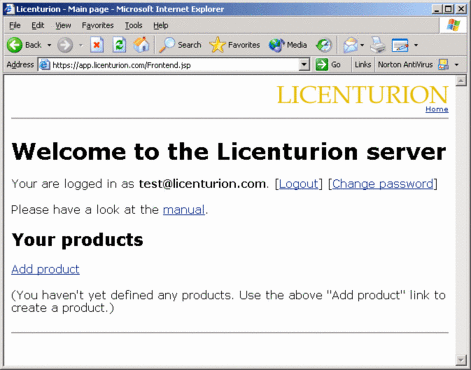Image resolution: width=471 pixels, height=370 pixels.
Task: Click the Refresh page icon
Action: tap(119, 45)
